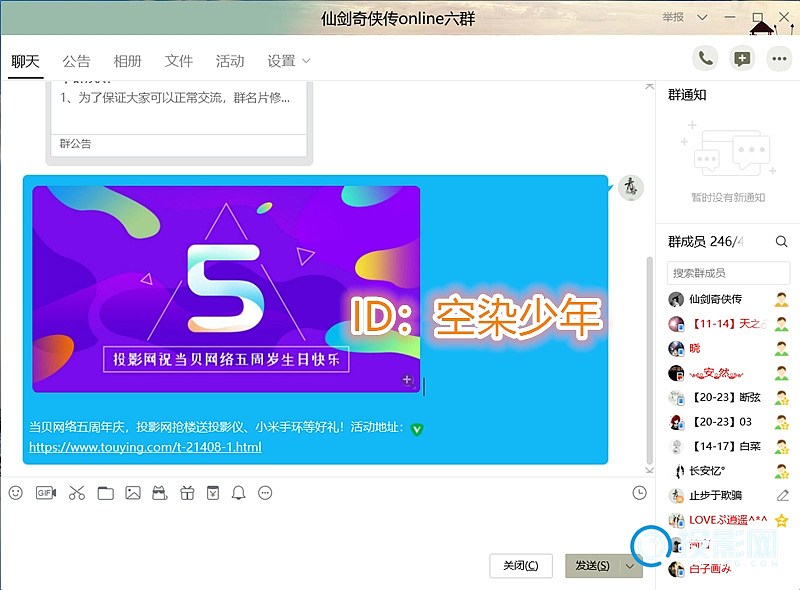Open the 公告 tab
Screen dimensions: 800x590
(77, 61)
